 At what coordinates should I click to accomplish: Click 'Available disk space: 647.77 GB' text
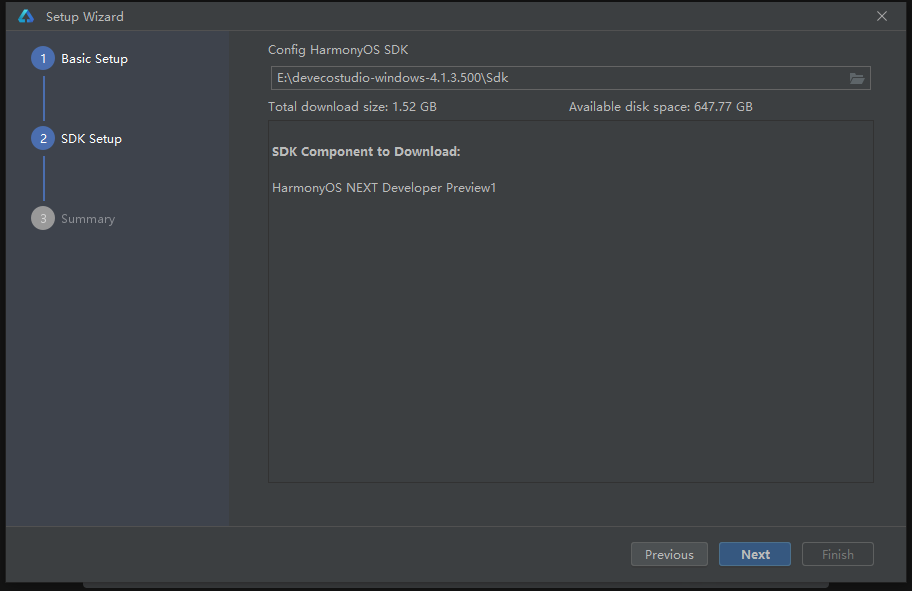(x=661, y=107)
